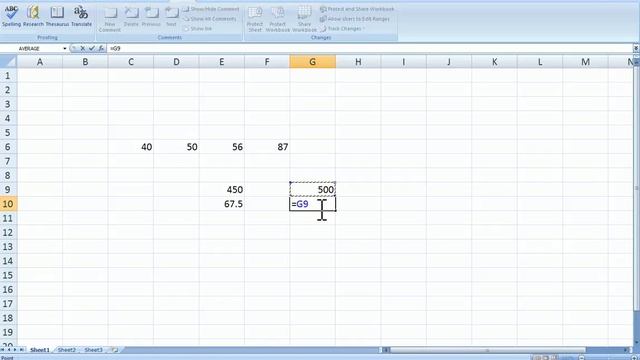Open the Name Box dropdown arrow

pyautogui.click(x=64, y=49)
